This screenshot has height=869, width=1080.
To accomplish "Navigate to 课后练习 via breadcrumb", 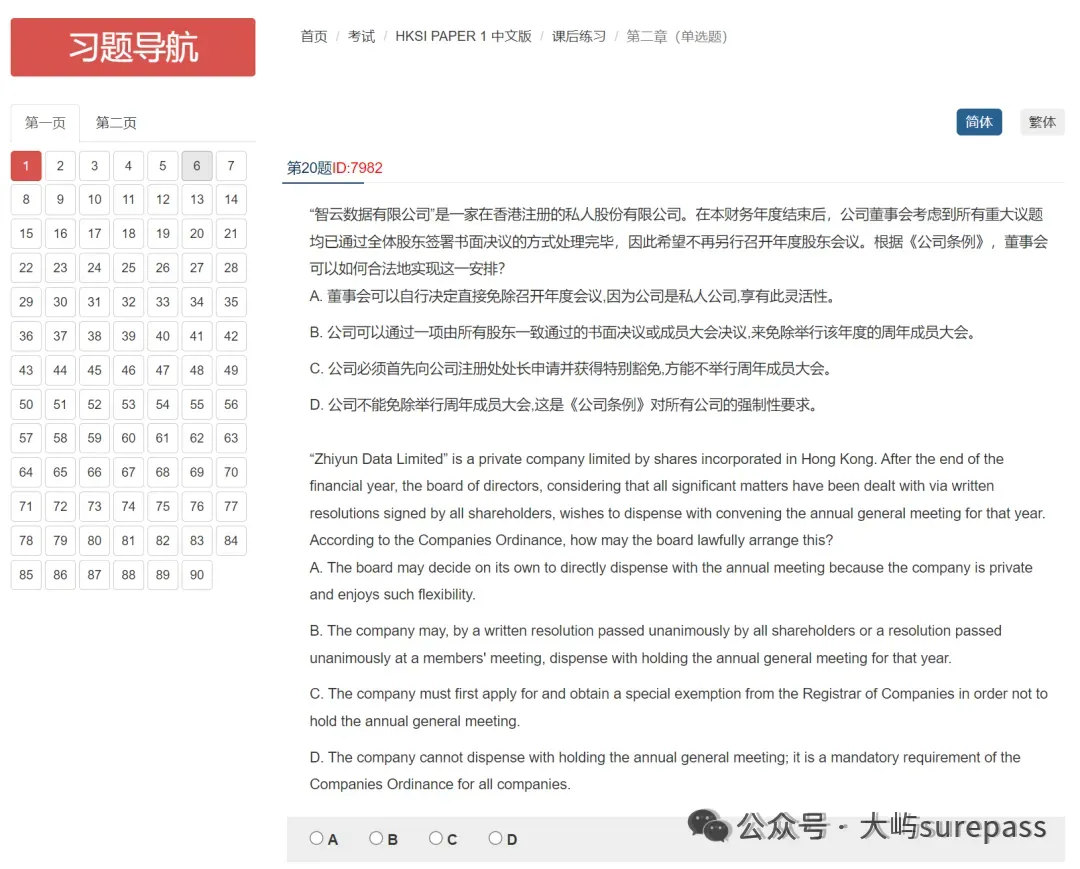I will [x=578, y=36].
